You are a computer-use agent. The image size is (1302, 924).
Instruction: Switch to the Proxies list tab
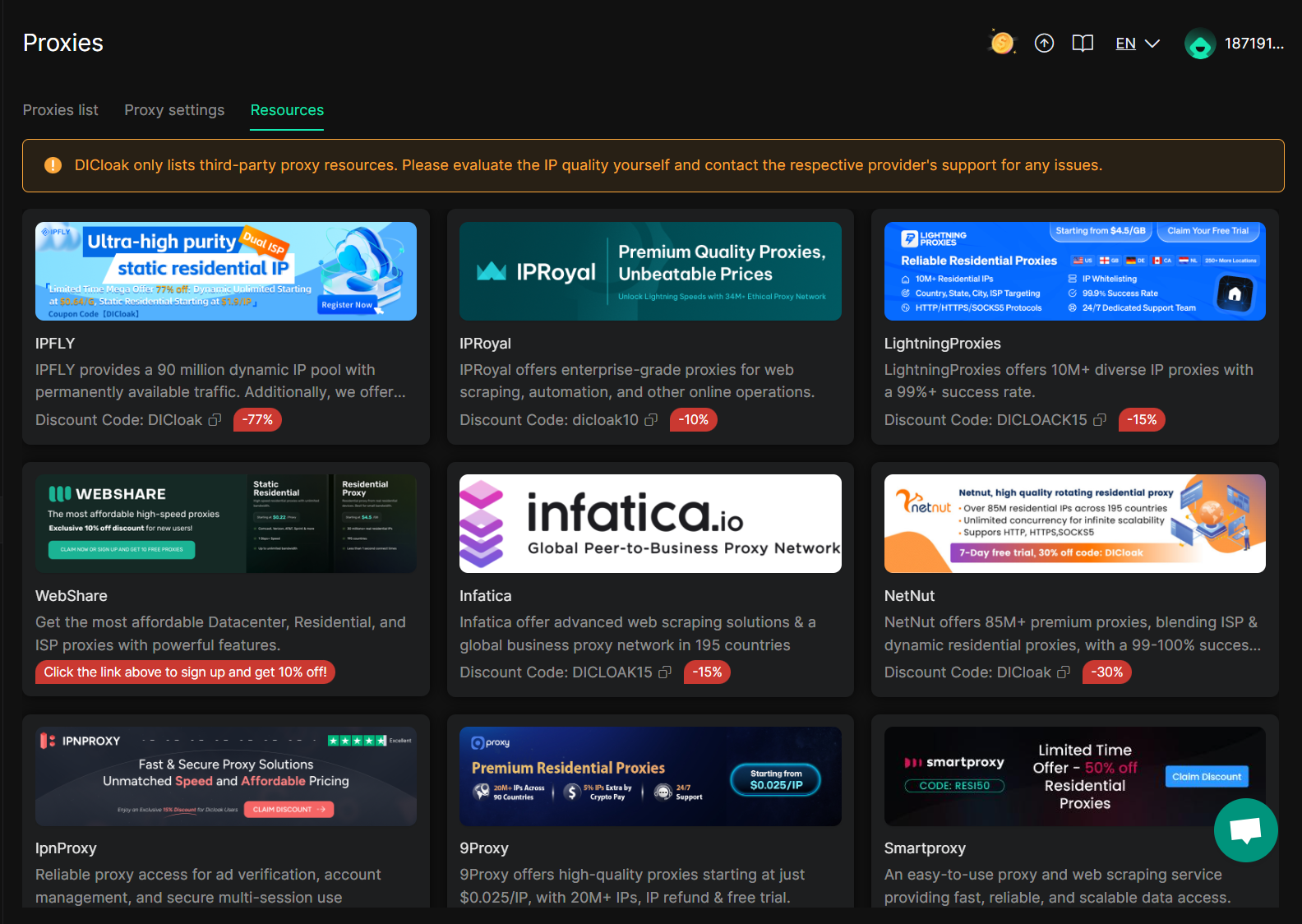coord(60,110)
